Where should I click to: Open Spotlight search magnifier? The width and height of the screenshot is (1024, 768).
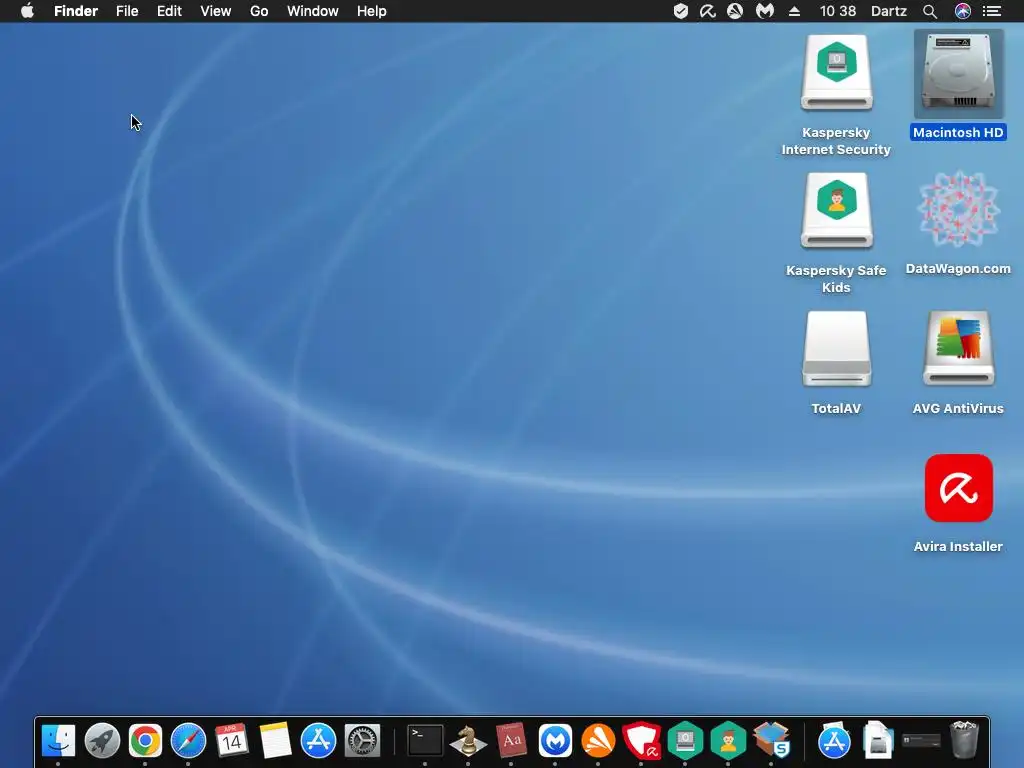pos(930,11)
